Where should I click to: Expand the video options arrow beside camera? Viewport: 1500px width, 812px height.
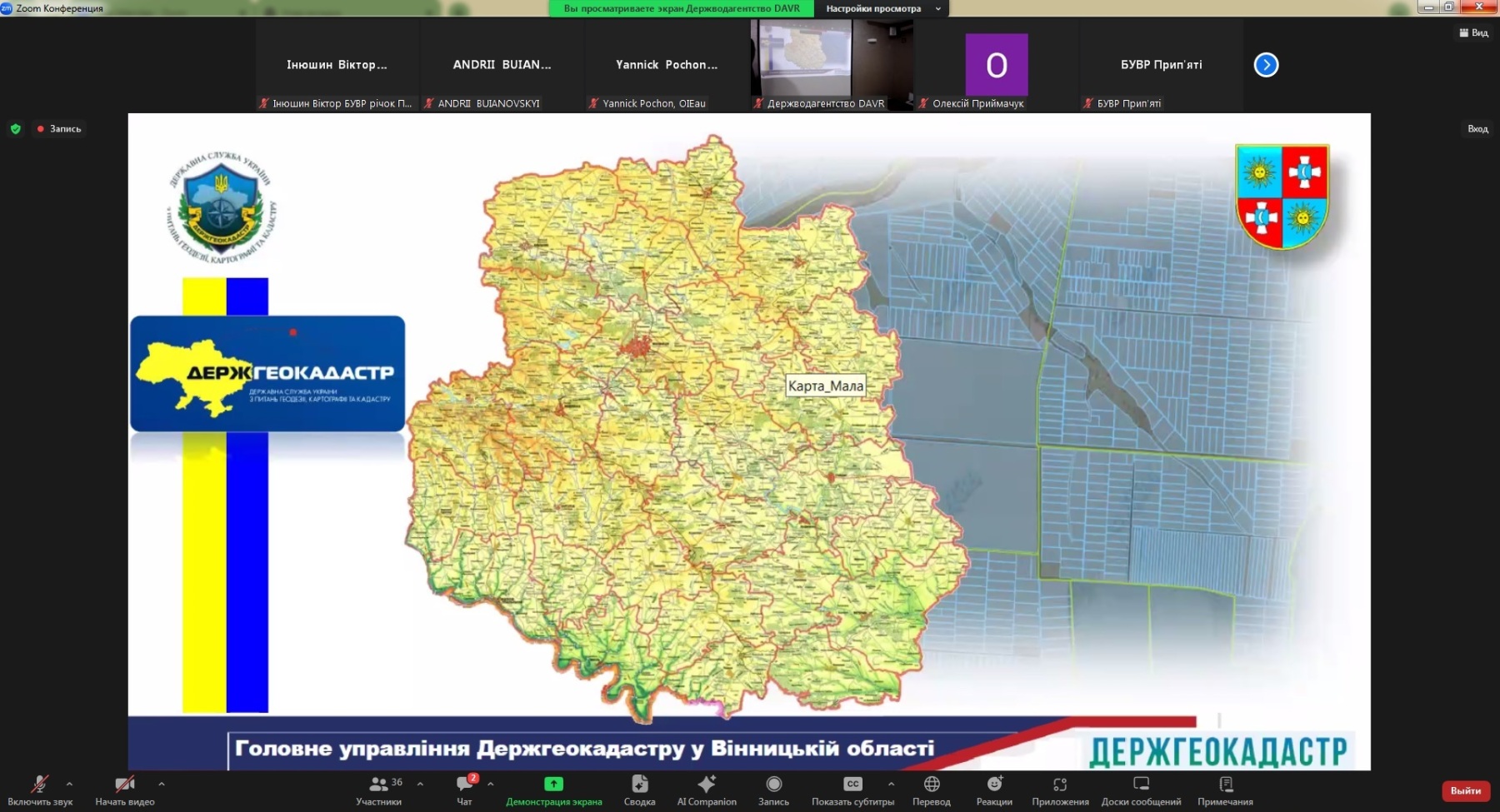coord(162,784)
